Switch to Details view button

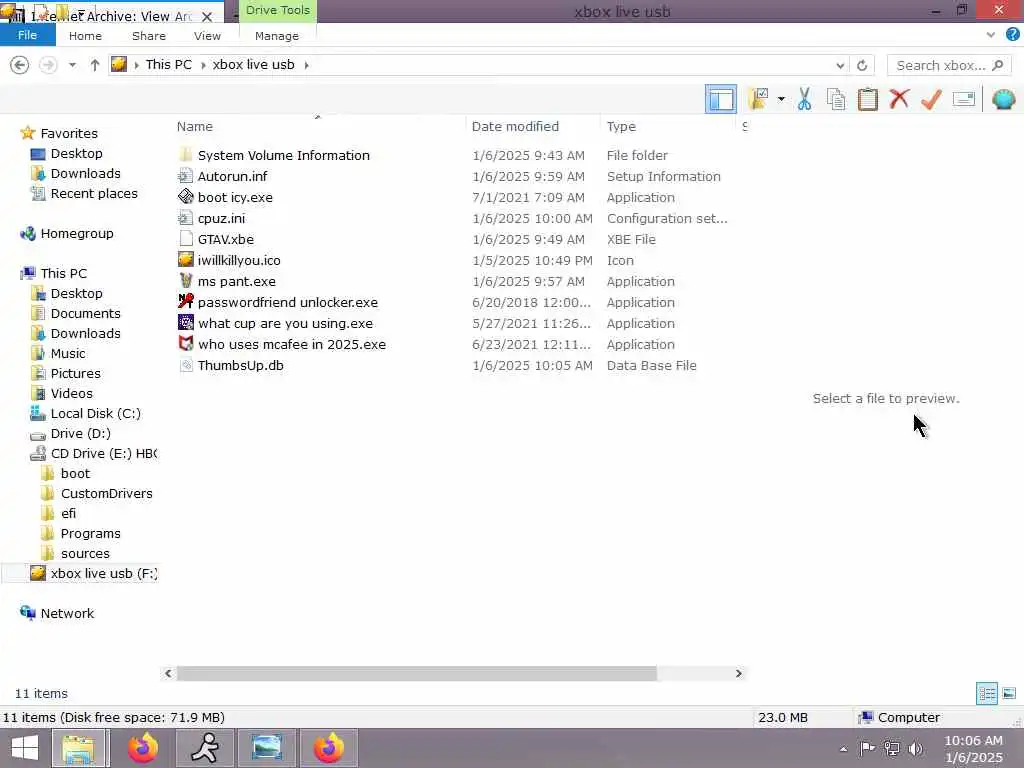point(987,694)
